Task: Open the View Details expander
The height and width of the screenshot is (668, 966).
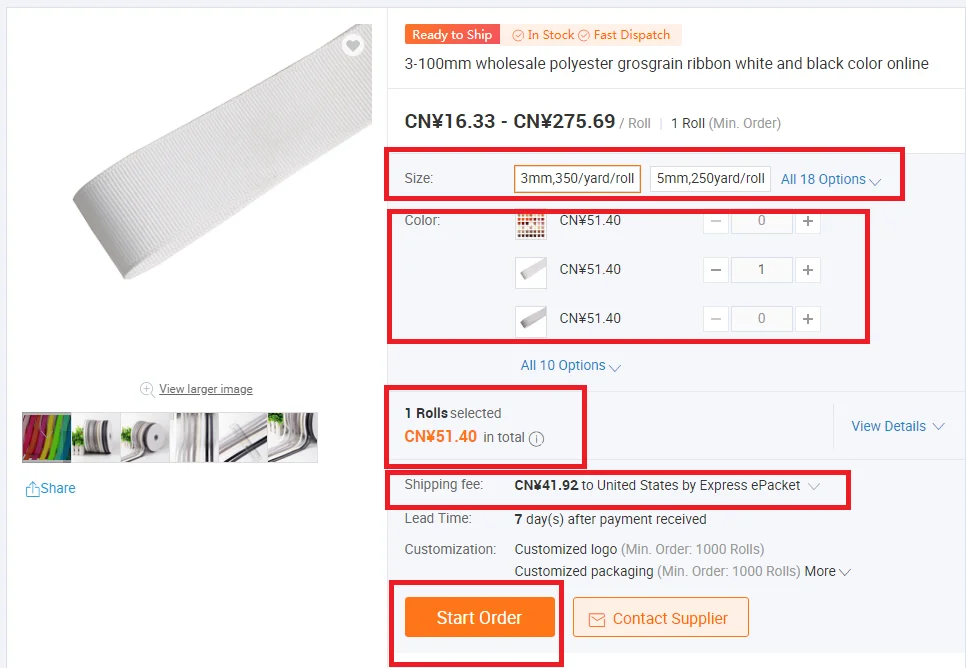Action: pyautogui.click(x=898, y=426)
